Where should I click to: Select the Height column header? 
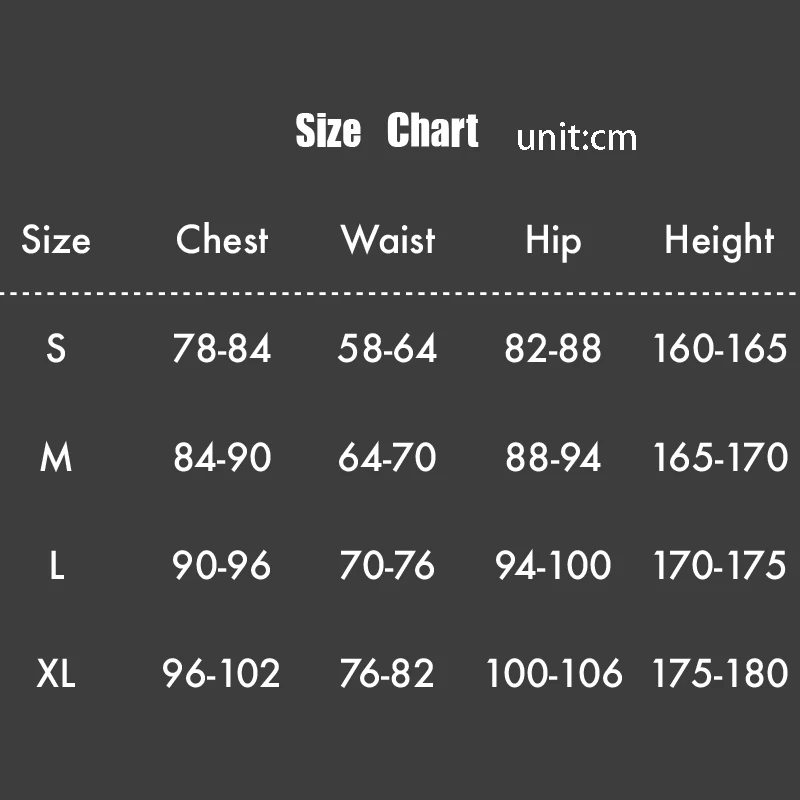pyautogui.click(x=719, y=242)
